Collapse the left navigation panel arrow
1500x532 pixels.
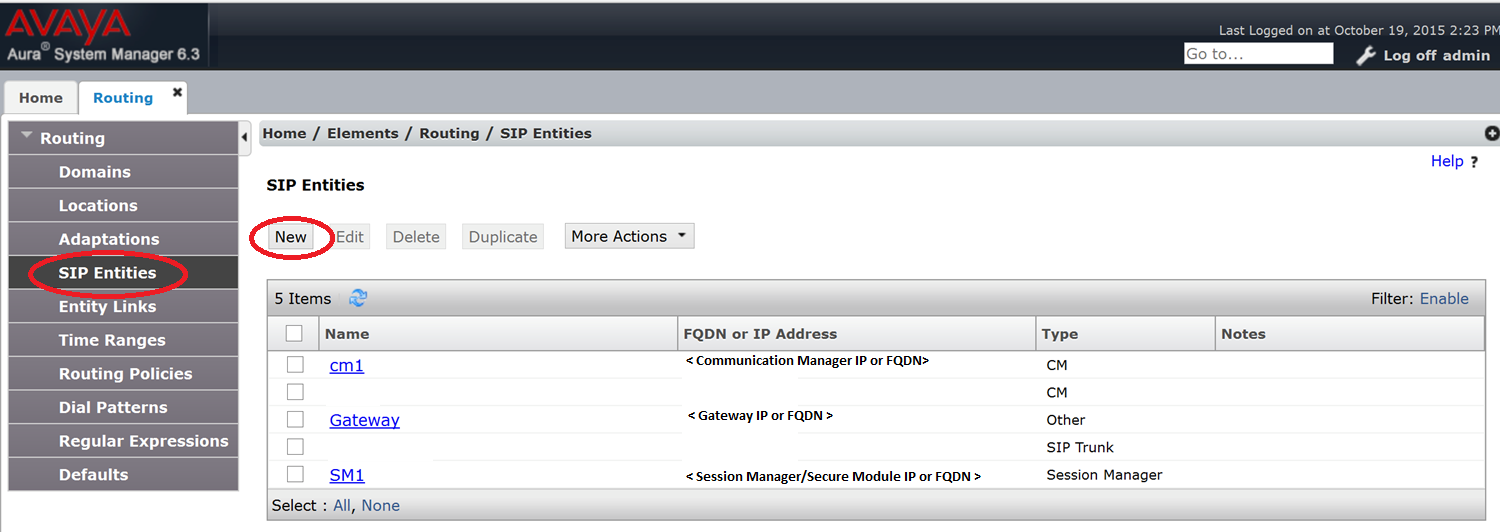pyautogui.click(x=245, y=137)
